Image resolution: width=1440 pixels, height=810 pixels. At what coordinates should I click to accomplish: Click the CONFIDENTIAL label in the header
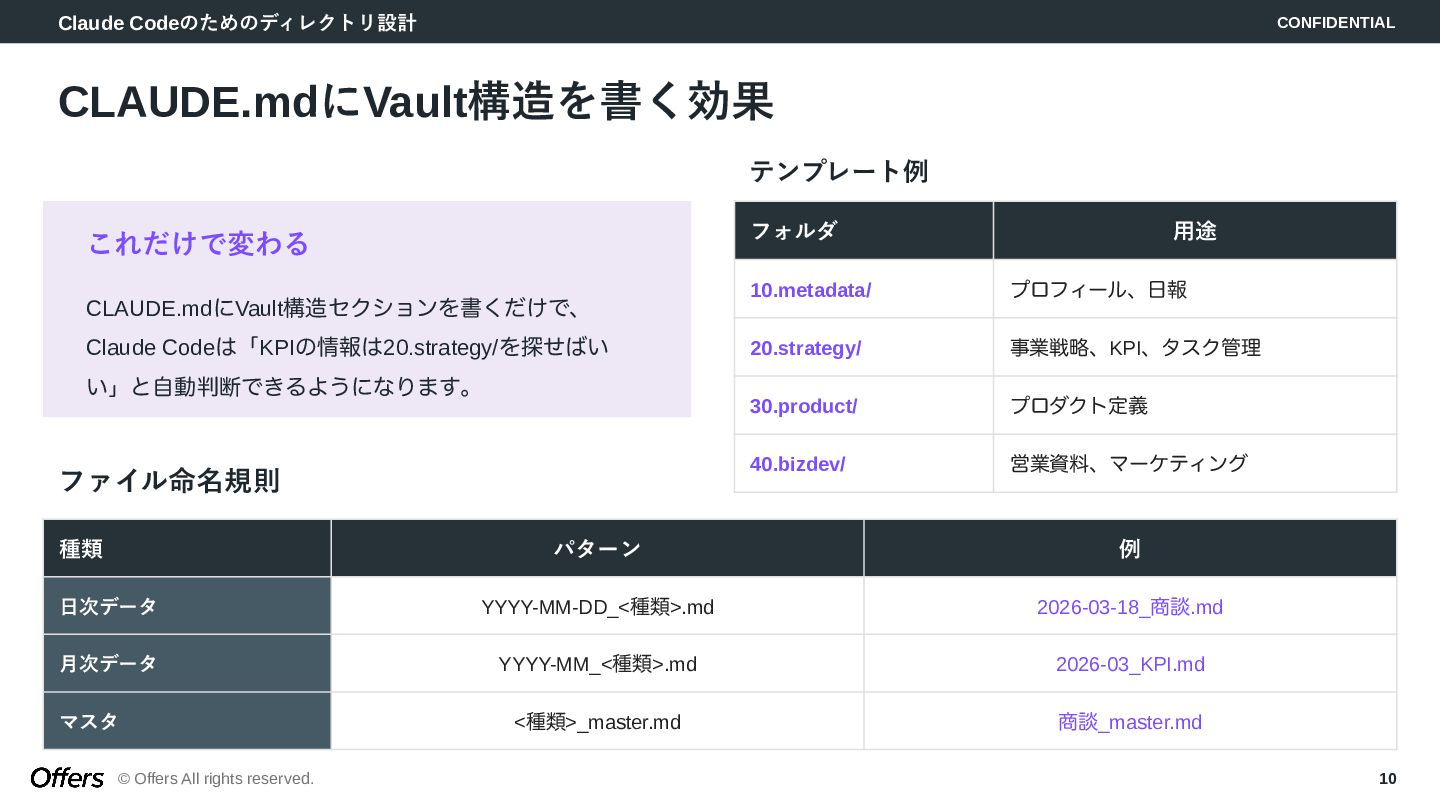(x=1335, y=22)
